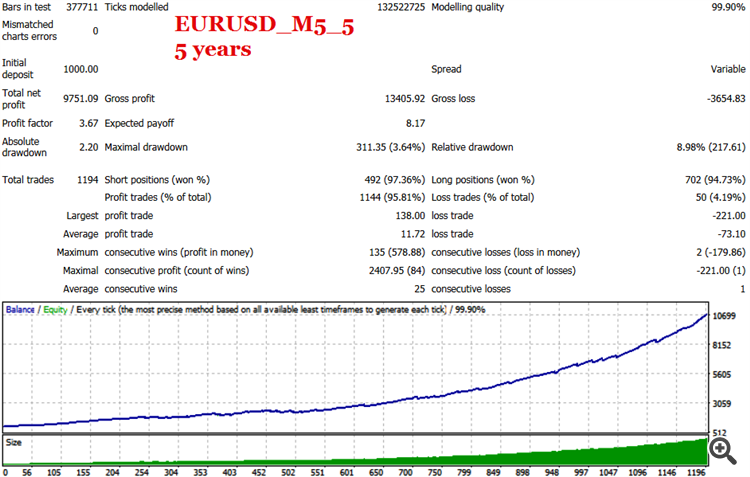This screenshot has width=750, height=477.
Task: Click the 'Relative drawdown' label
Action: [472, 147]
